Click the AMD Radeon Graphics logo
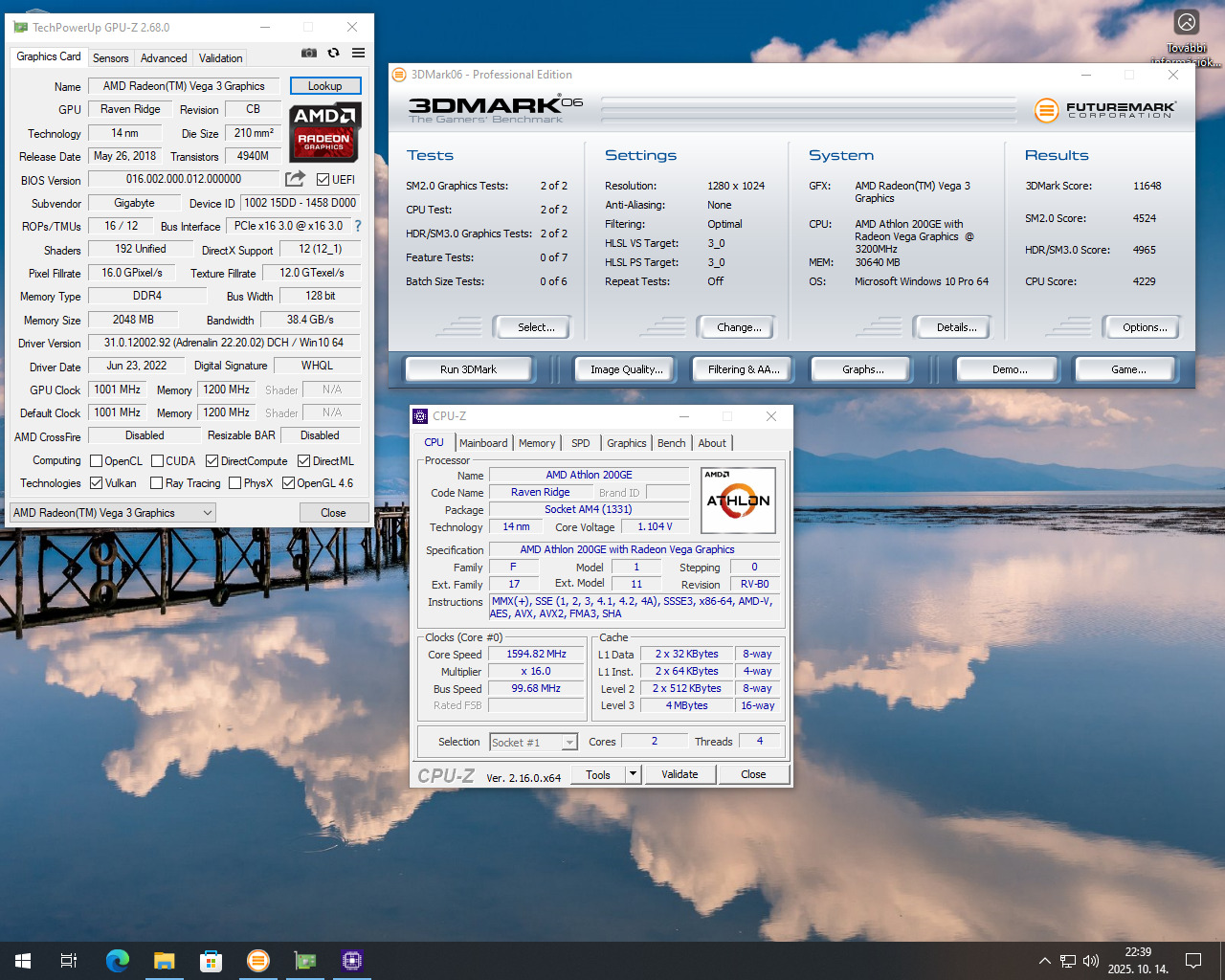Viewport: 1225px width, 980px height. click(324, 132)
